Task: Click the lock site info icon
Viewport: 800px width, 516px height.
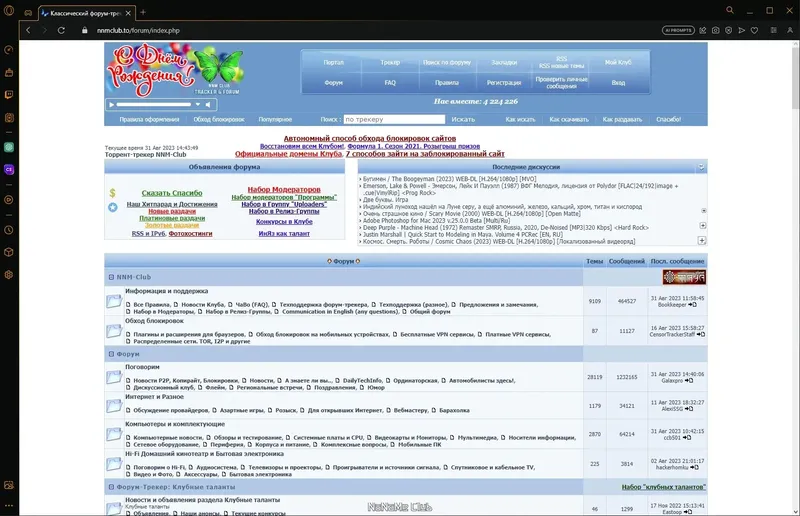Action: (x=85, y=30)
